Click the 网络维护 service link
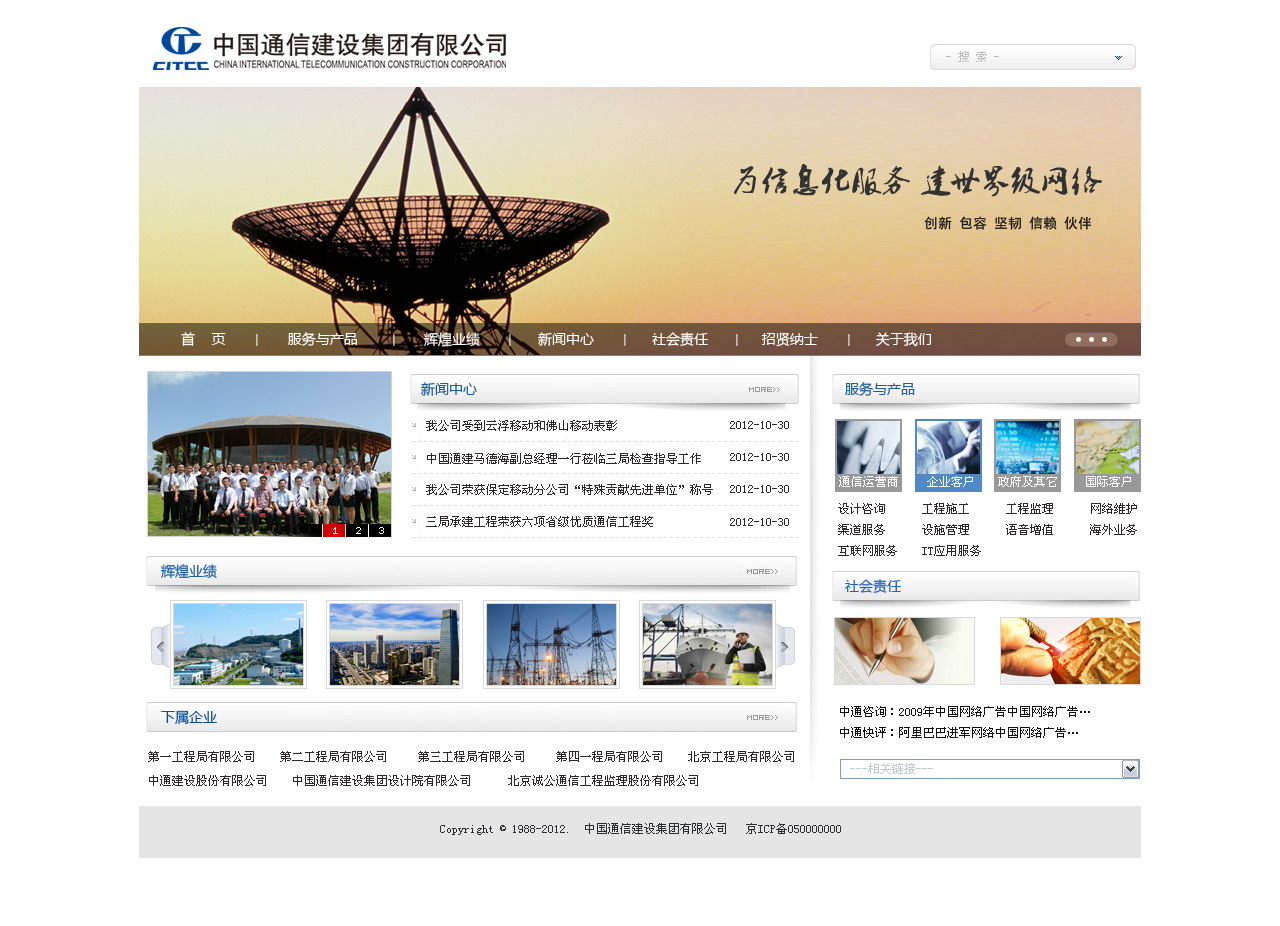 1114,509
